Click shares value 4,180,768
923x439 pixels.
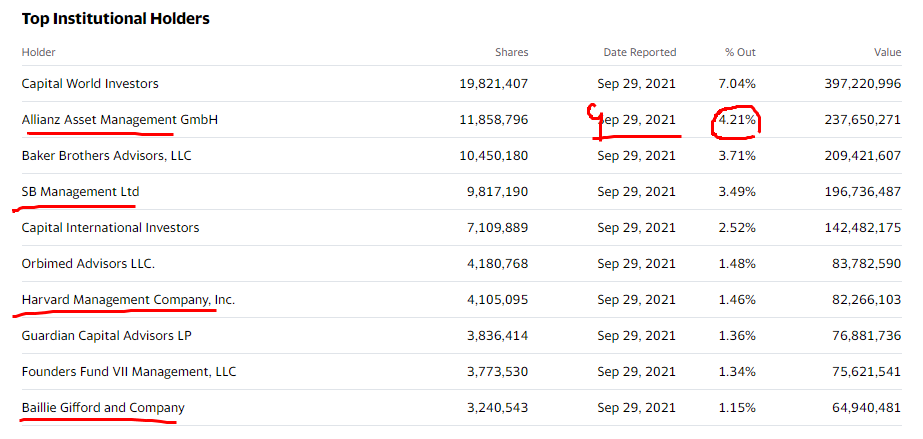pyautogui.click(x=497, y=264)
